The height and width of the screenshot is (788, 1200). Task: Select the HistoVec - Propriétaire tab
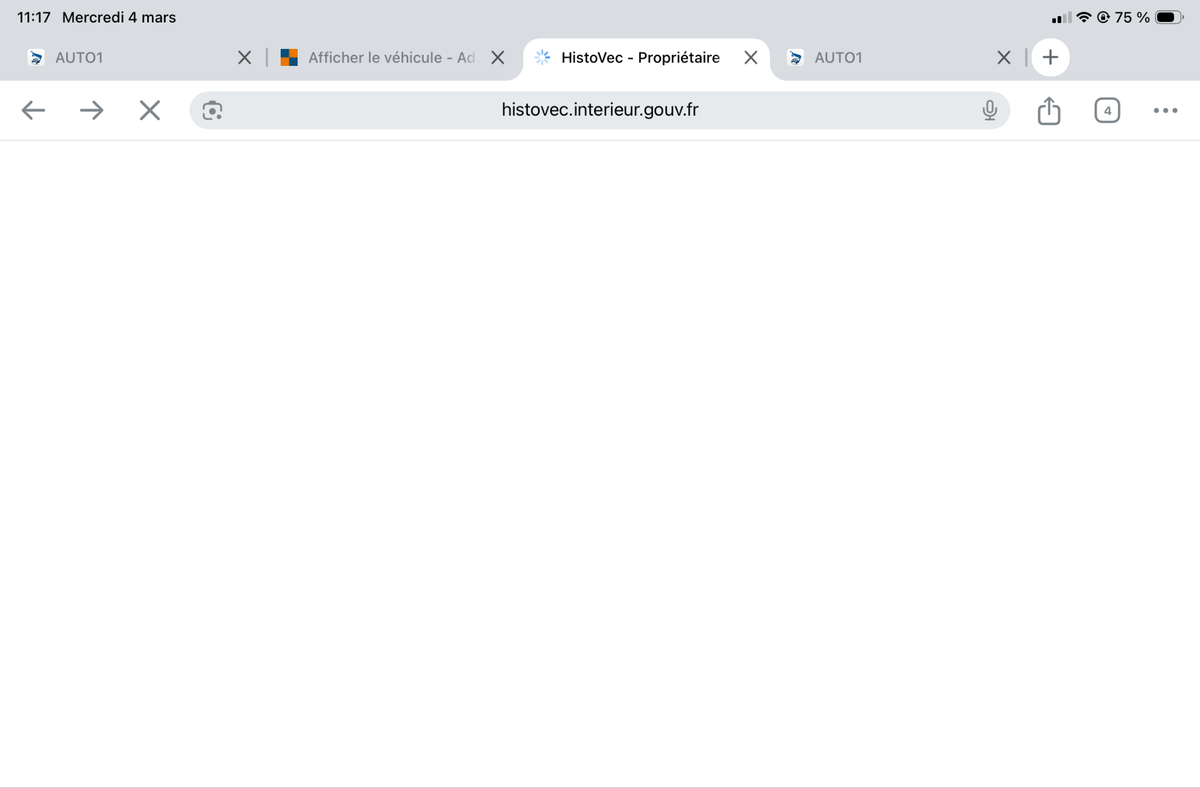click(640, 58)
